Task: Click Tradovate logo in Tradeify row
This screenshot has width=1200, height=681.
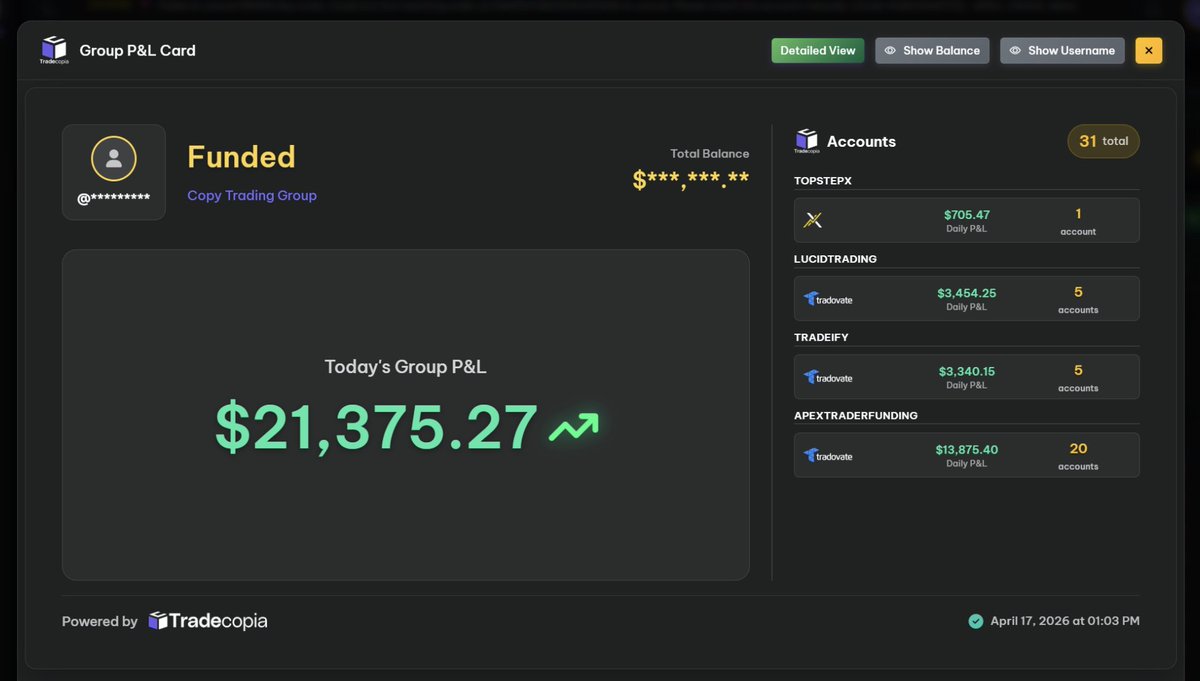Action: 828,377
